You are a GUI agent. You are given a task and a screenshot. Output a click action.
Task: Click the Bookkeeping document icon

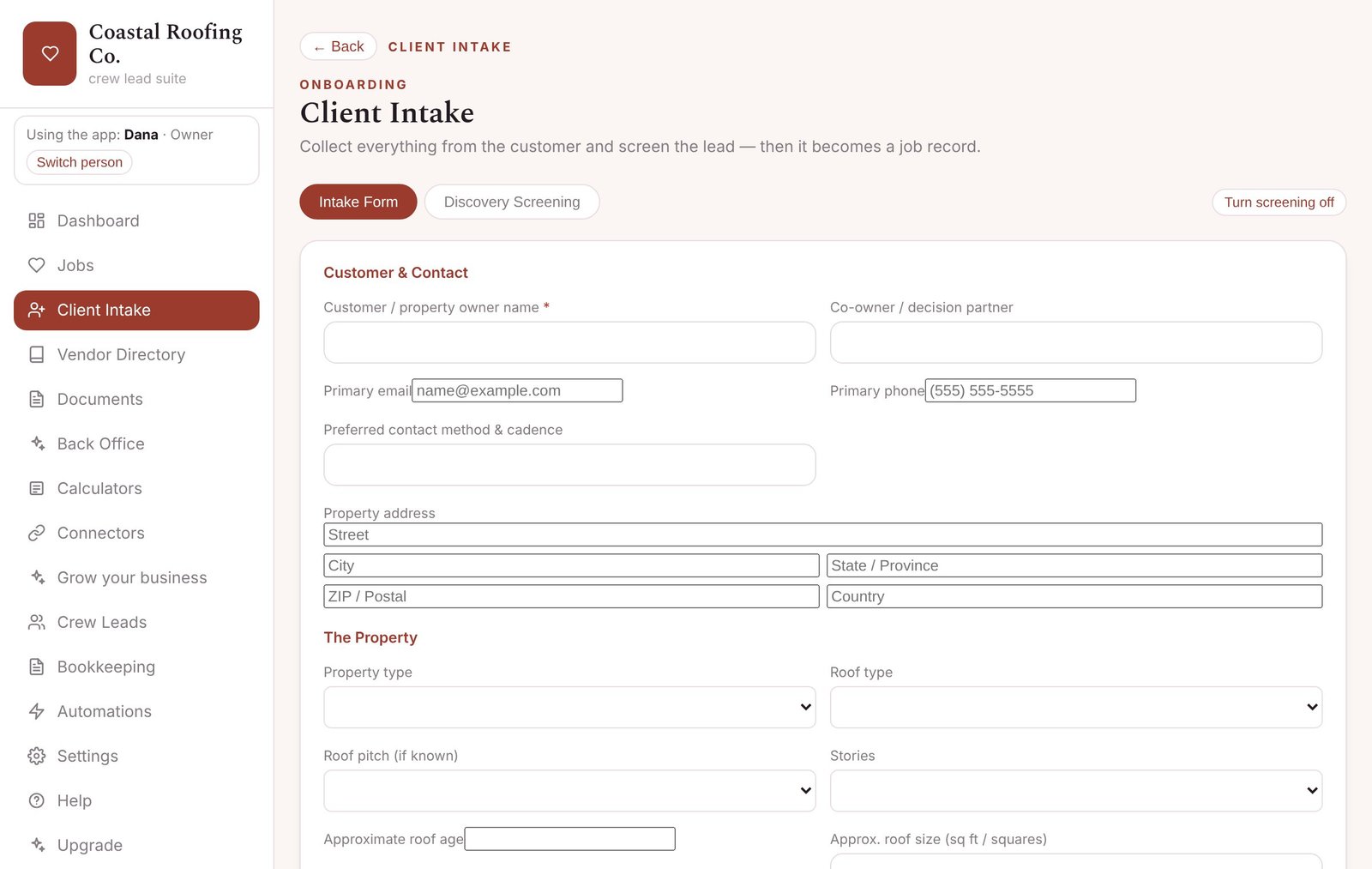(x=36, y=667)
